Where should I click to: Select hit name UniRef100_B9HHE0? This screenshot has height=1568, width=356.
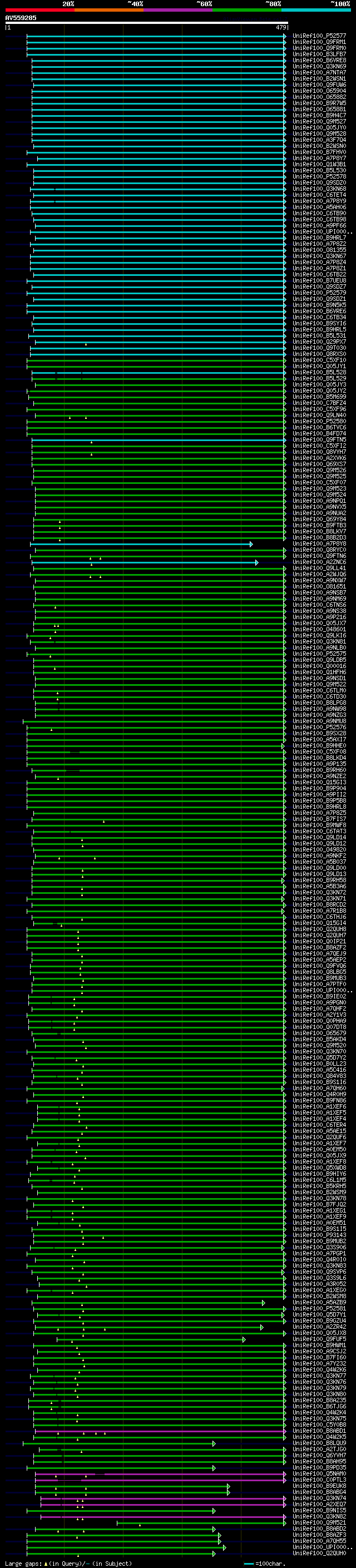[x=319, y=746]
